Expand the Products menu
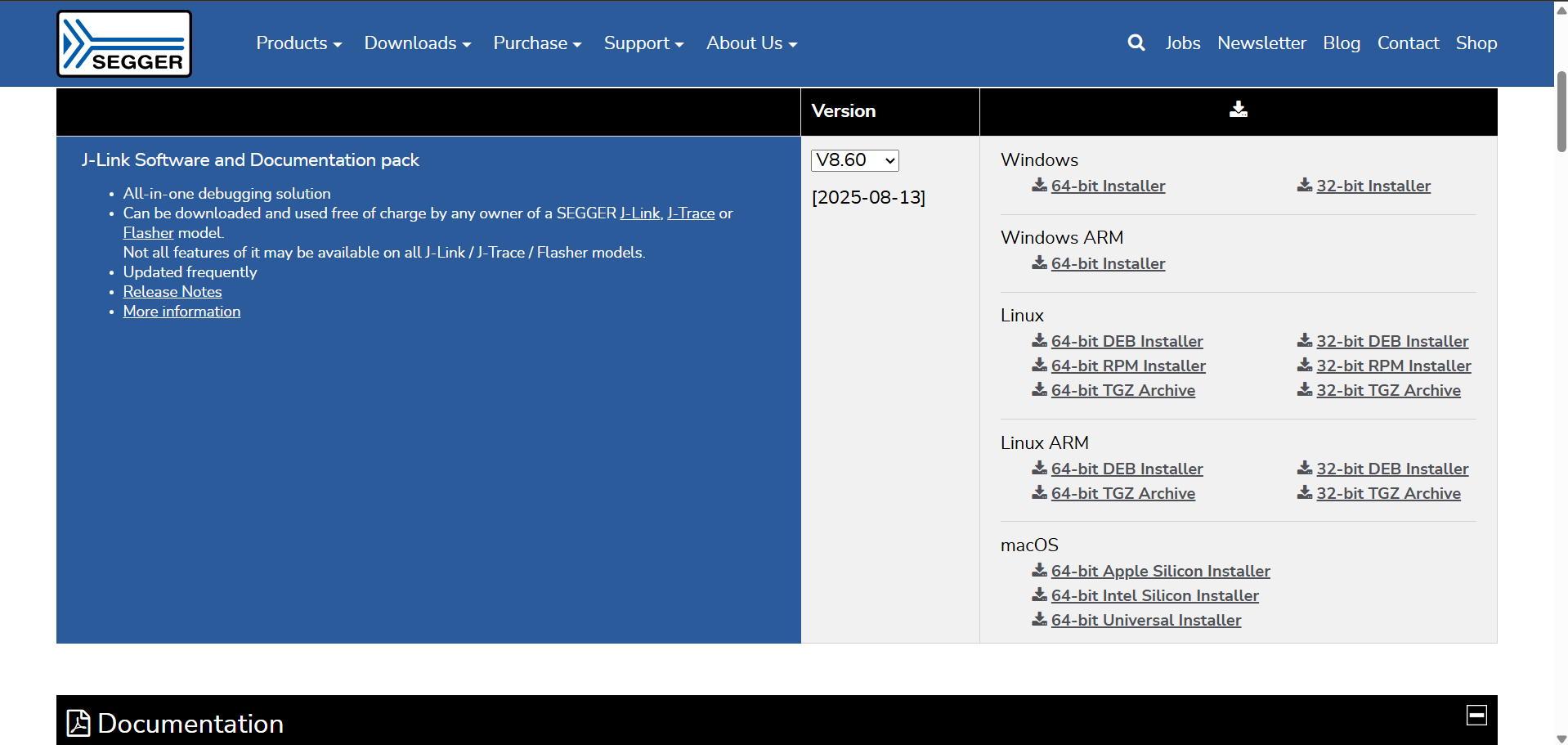This screenshot has height=745, width=1568. point(299,43)
